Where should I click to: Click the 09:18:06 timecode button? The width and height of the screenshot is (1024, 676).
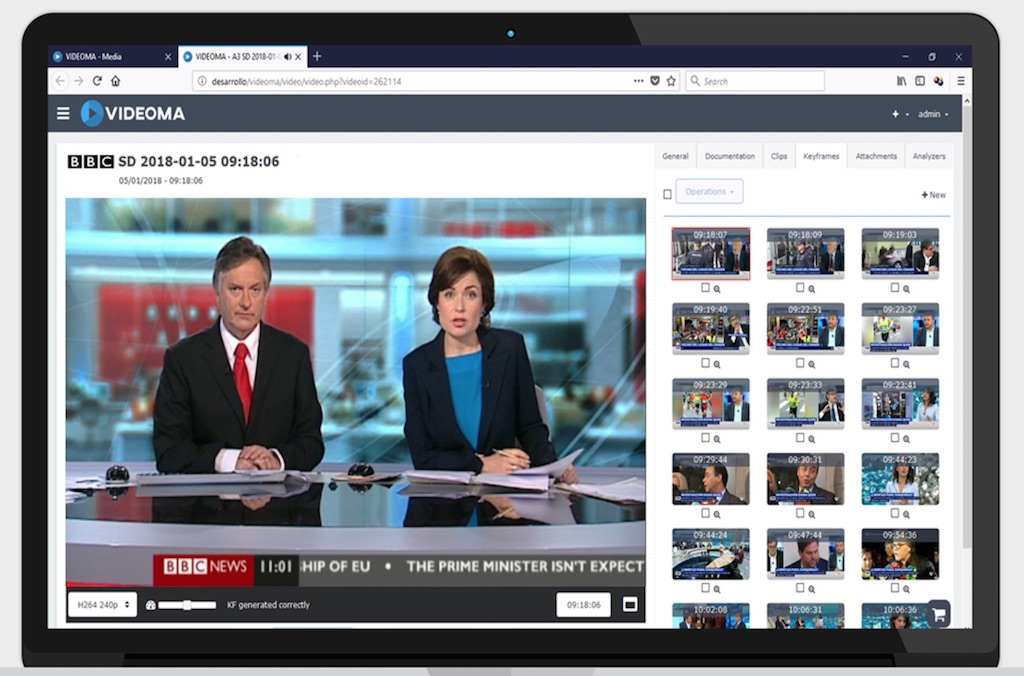click(x=583, y=605)
